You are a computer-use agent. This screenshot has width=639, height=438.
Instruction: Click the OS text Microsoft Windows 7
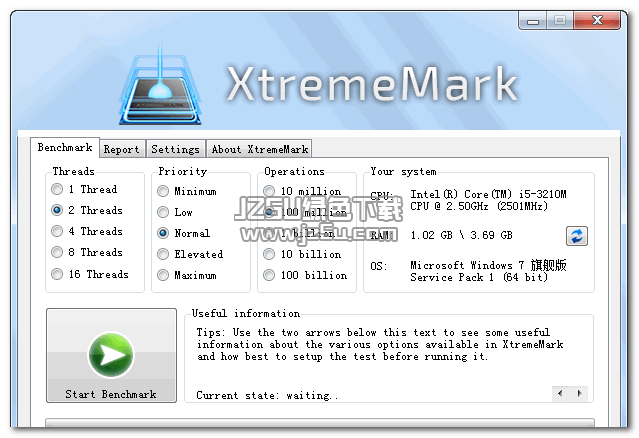[x=488, y=271]
